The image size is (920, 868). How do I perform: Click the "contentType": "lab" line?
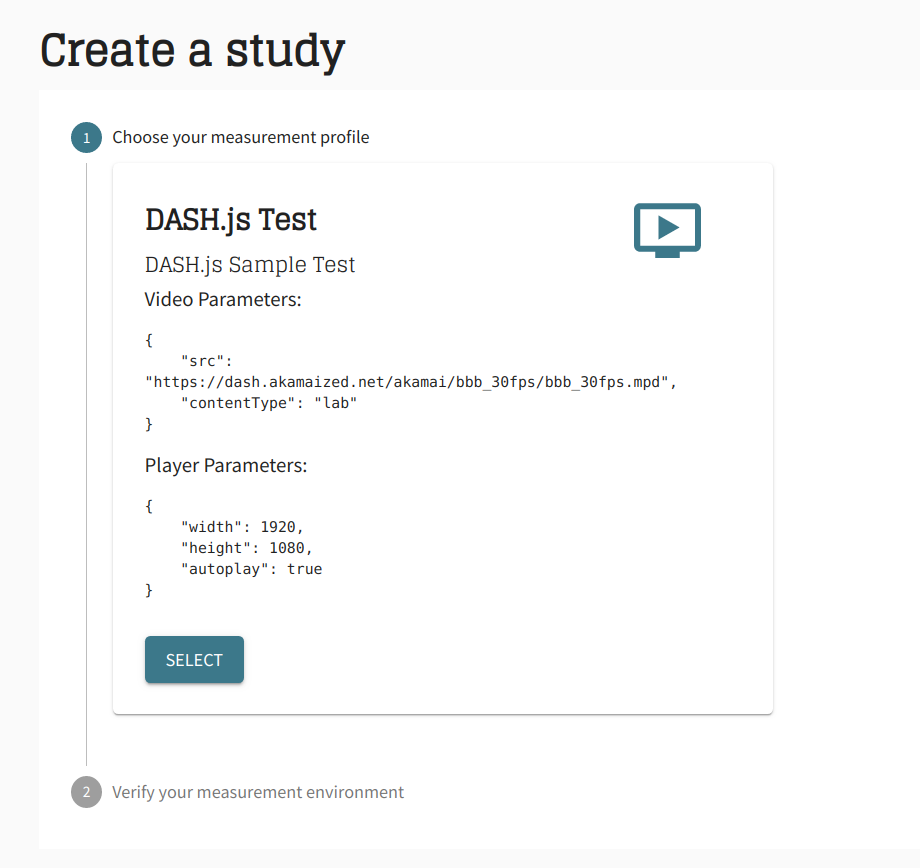[269, 403]
